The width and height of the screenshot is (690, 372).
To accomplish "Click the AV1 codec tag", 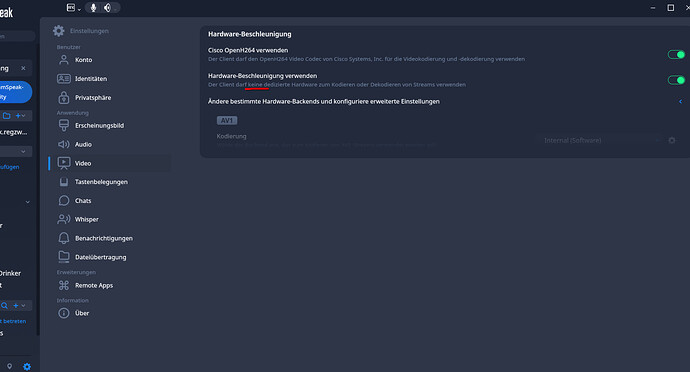I will click(x=227, y=120).
